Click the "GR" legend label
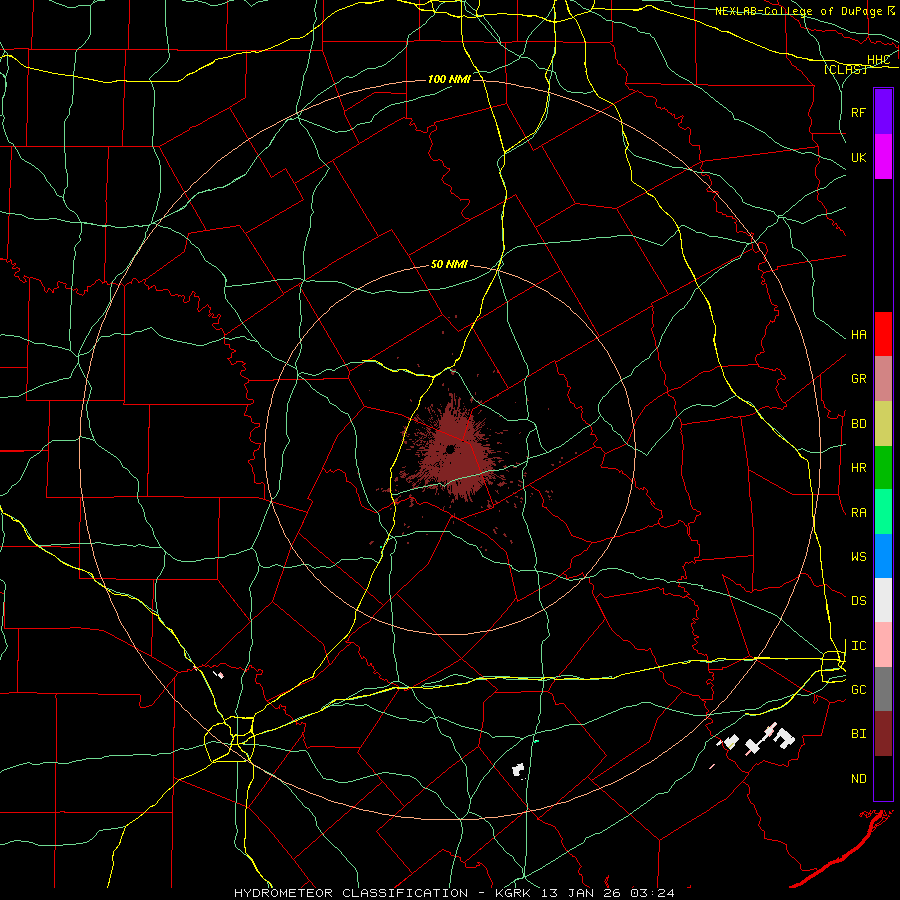Viewport: 900px width, 900px height. click(x=858, y=379)
